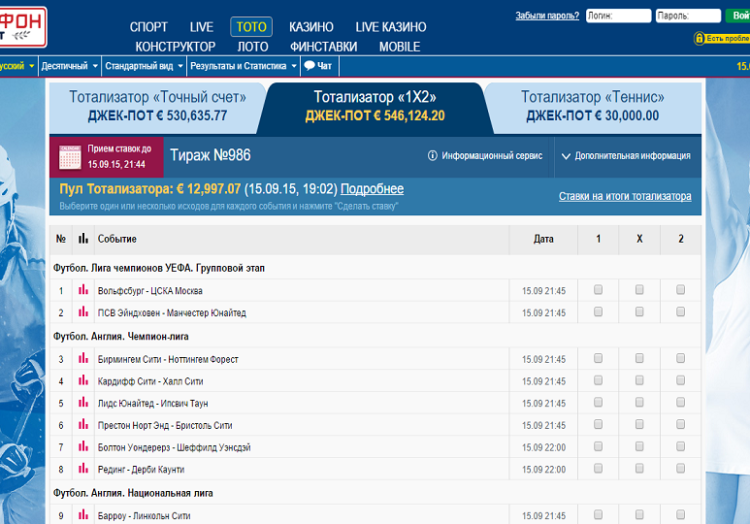Click the Логин input field
This screenshot has height=524, width=750.
click(x=618, y=16)
